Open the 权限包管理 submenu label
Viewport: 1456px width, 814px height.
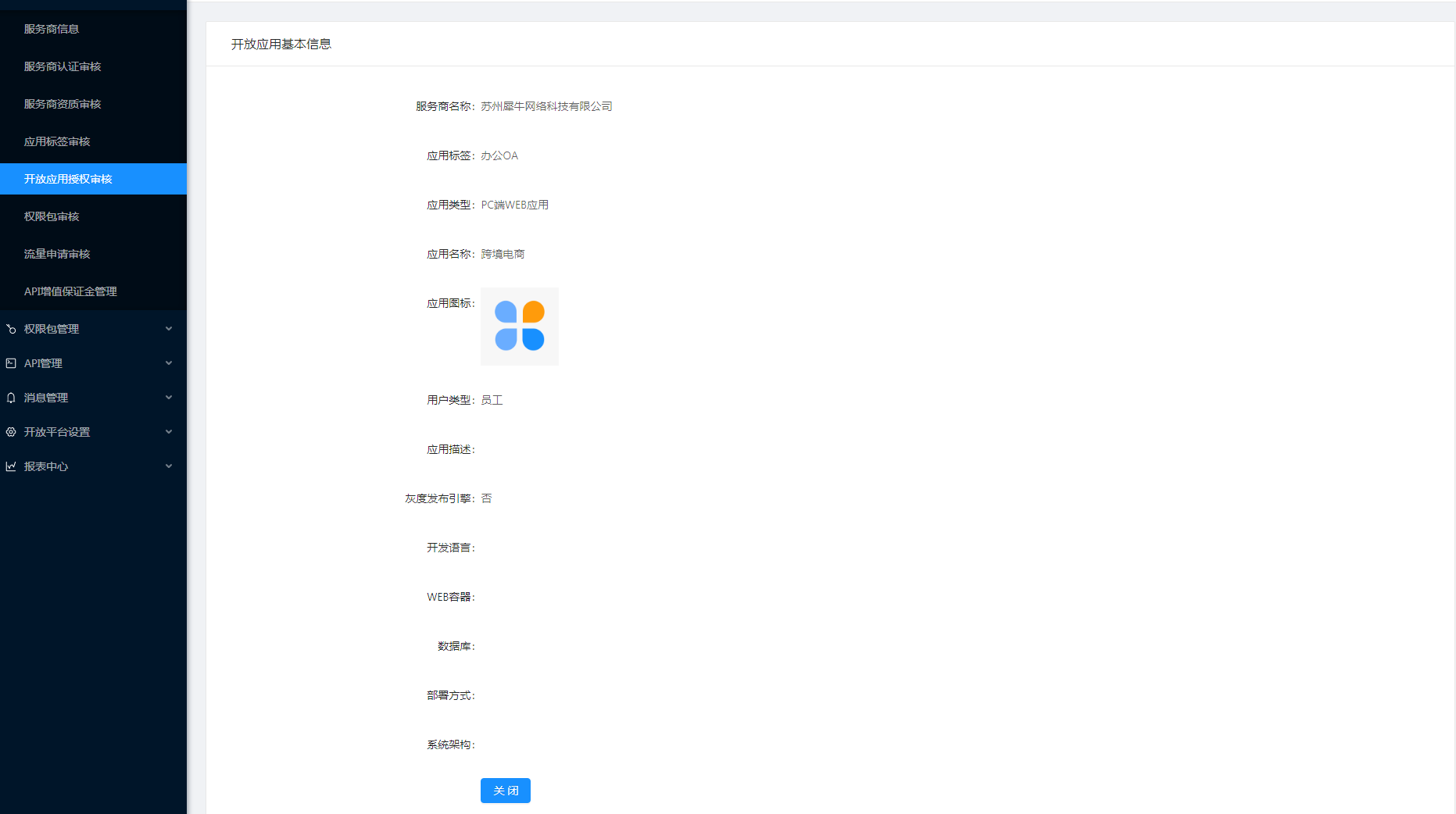[x=52, y=329]
